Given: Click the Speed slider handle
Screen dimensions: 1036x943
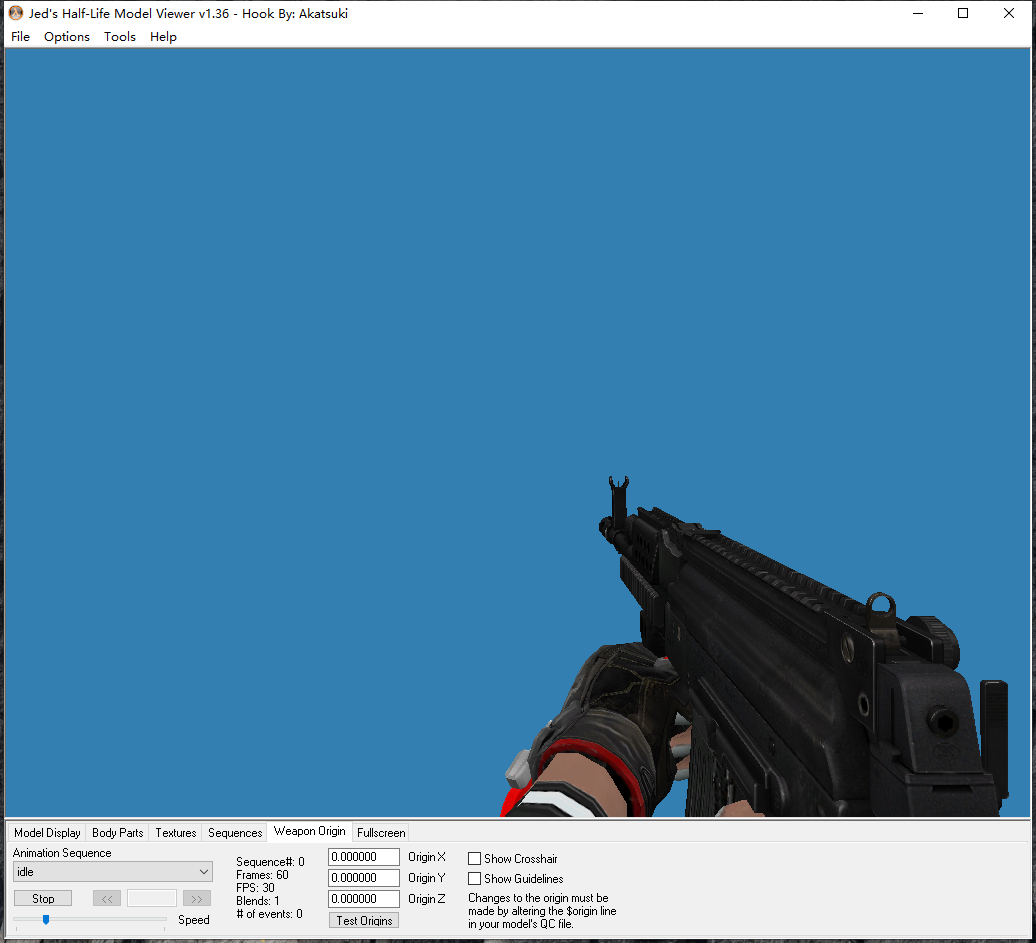Looking at the screenshot, I should (x=46, y=919).
